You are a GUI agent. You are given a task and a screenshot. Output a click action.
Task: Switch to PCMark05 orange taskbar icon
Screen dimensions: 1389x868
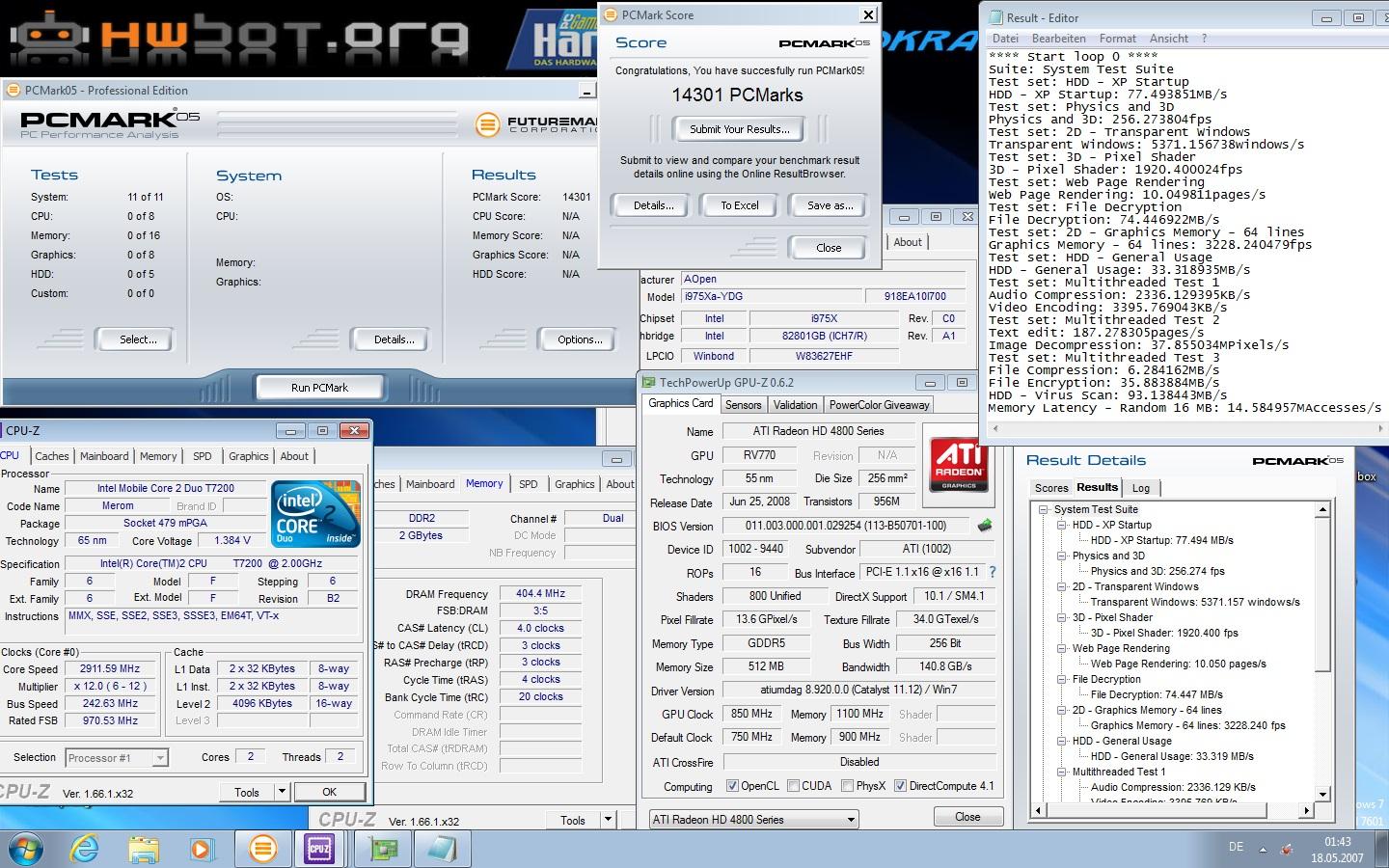coord(261,849)
